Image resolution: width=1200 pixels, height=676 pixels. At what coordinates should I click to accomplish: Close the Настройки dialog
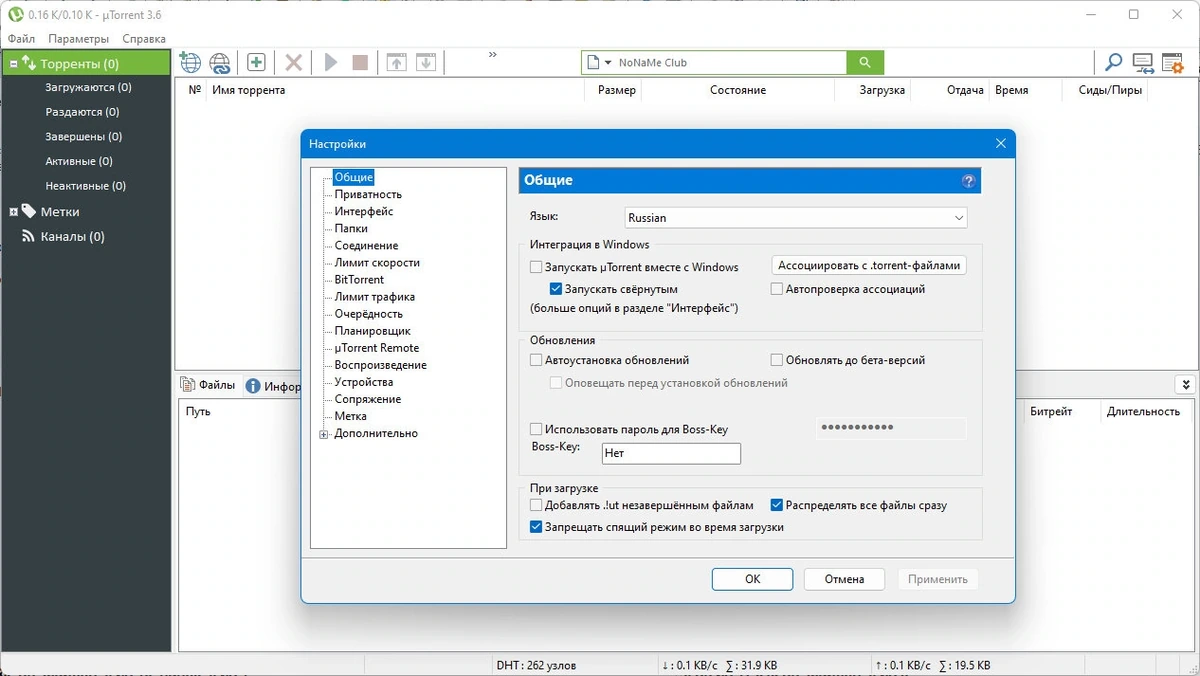tap(1000, 143)
